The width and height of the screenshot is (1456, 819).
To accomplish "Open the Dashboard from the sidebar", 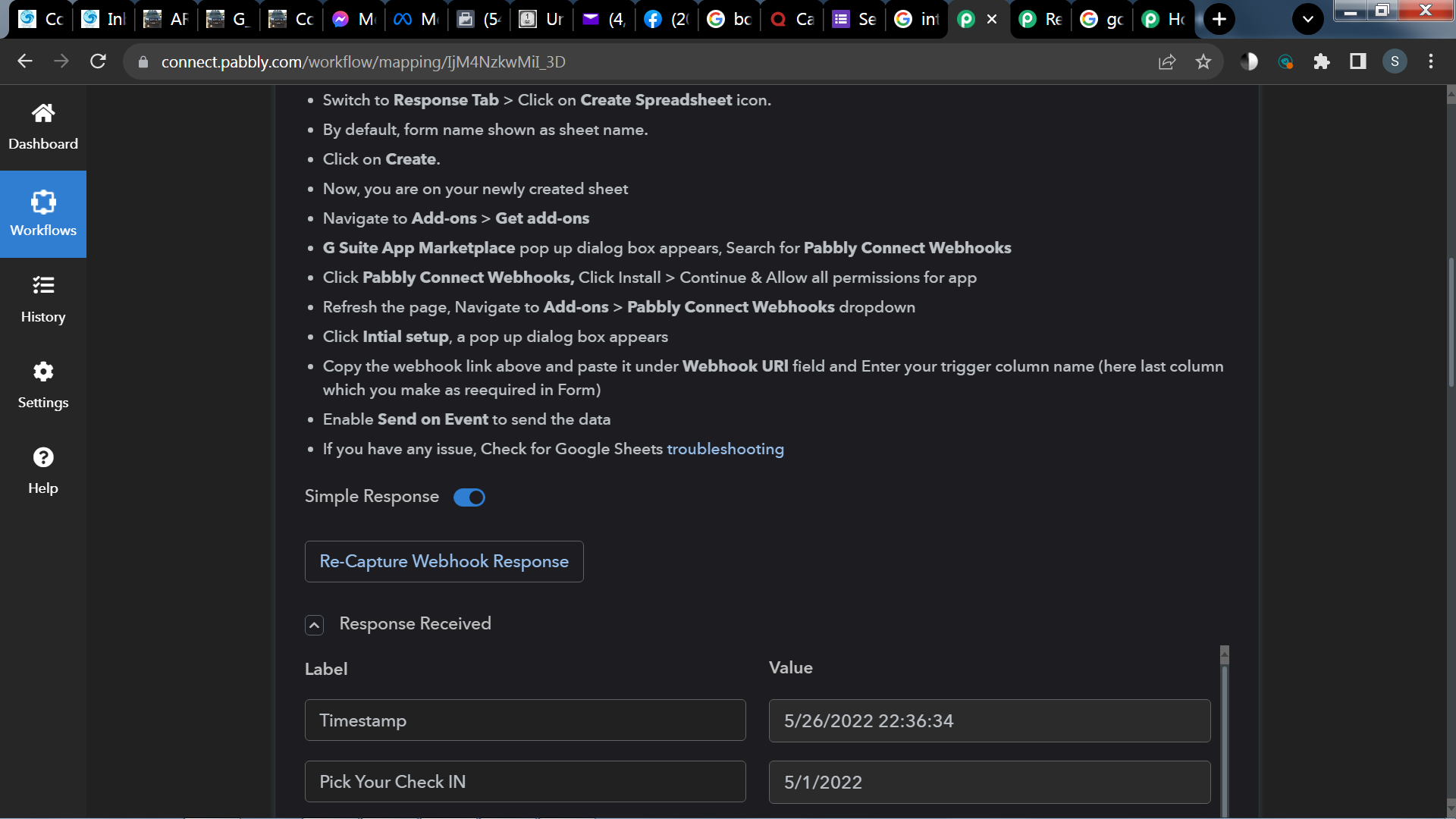I will tap(43, 127).
